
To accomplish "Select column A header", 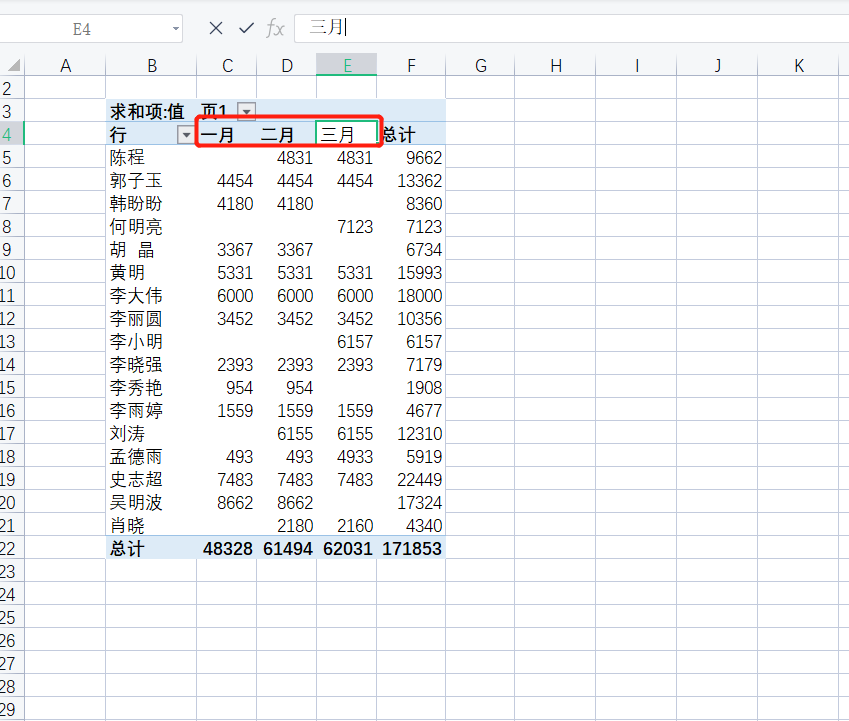I will 65,65.
